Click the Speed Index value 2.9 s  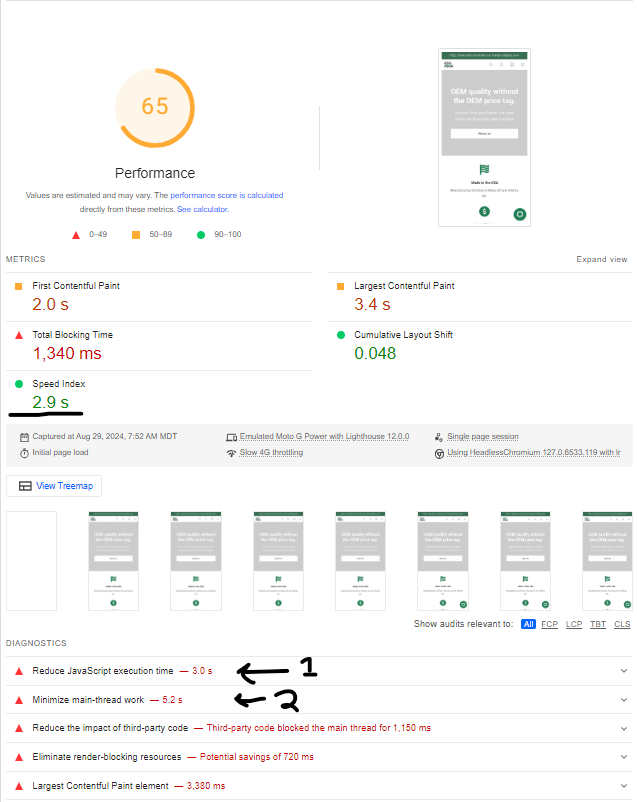click(50, 402)
